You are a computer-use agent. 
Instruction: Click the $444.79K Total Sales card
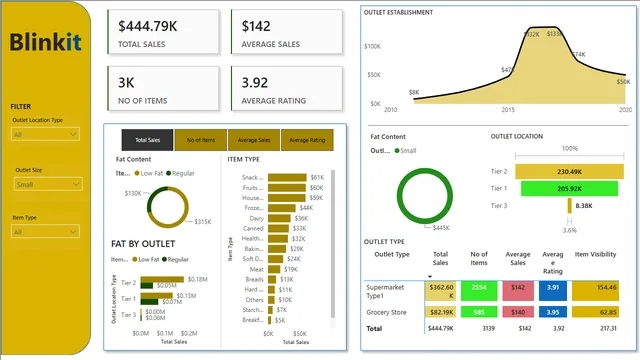coord(163,32)
